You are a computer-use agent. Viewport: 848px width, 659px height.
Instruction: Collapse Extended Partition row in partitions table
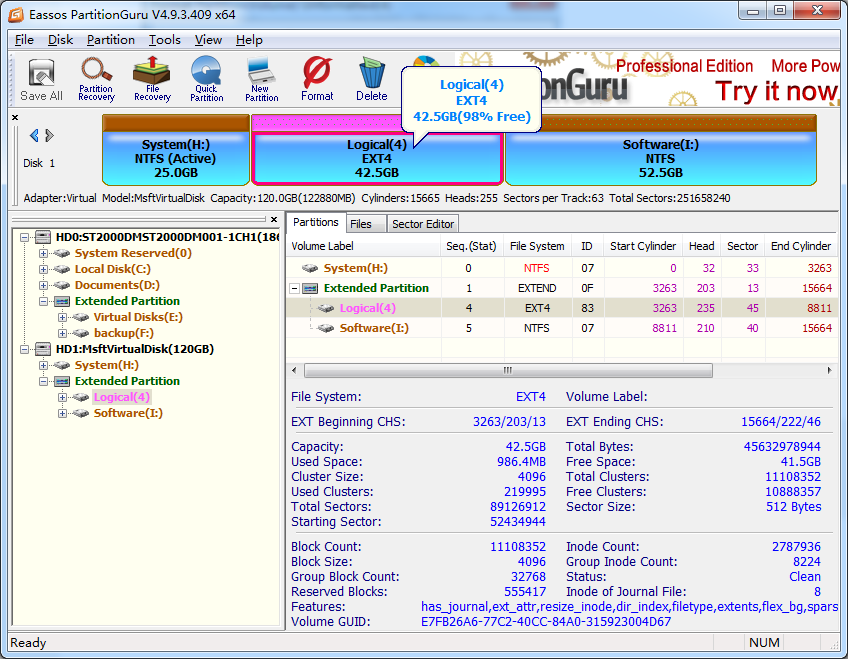tap(294, 288)
